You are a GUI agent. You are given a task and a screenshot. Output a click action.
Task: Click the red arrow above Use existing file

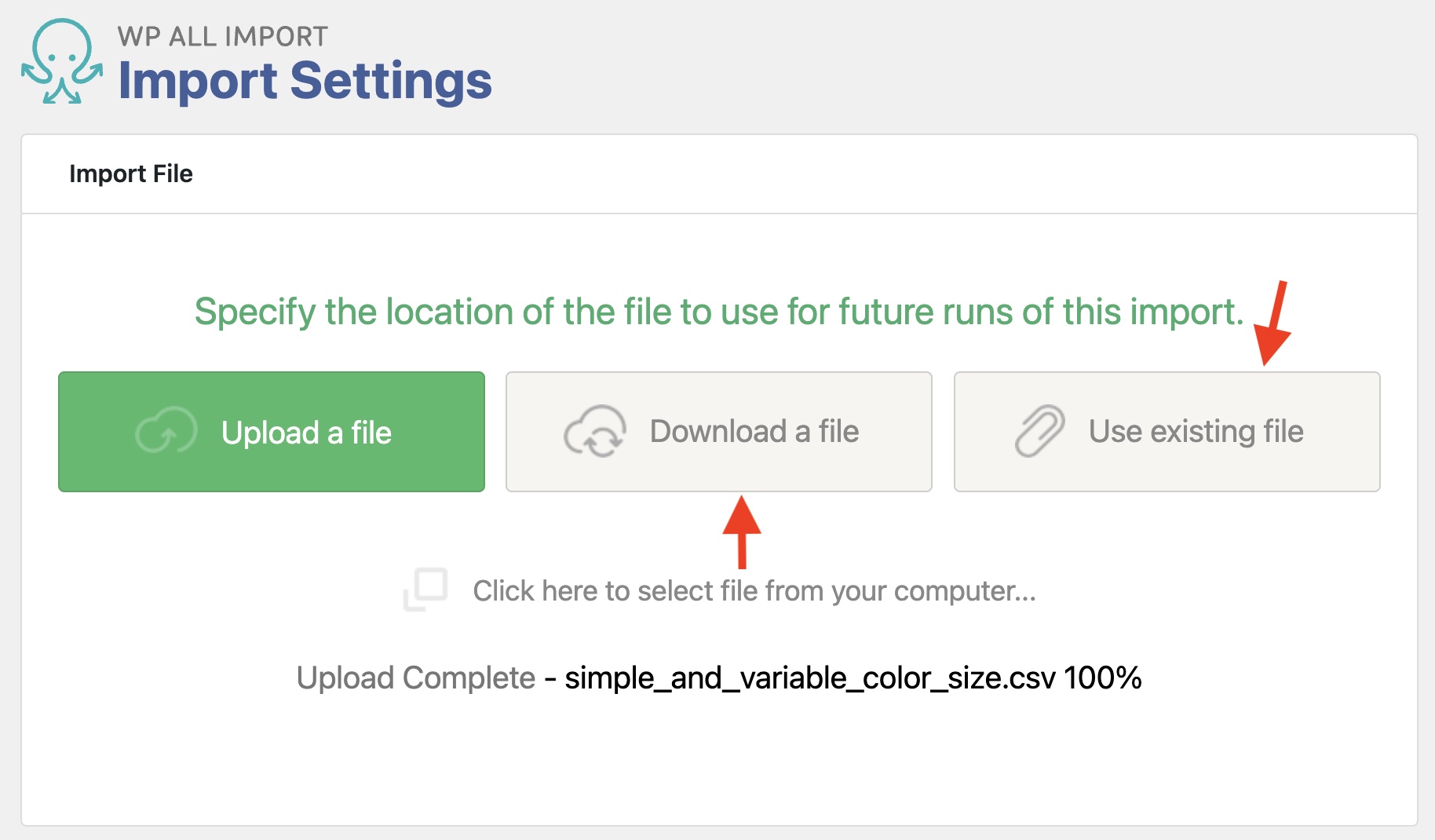(x=1273, y=323)
